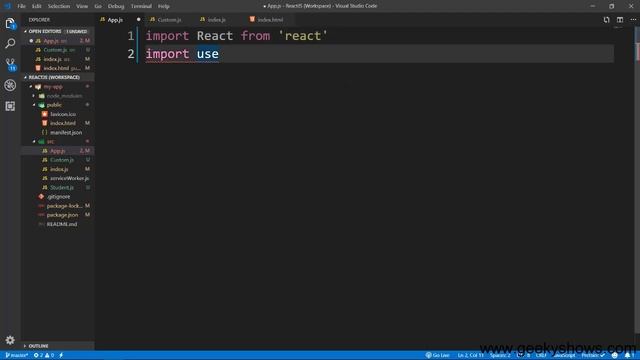Image resolution: width=640 pixels, height=360 pixels.
Task: Open the View menu
Action: tap(82, 6)
